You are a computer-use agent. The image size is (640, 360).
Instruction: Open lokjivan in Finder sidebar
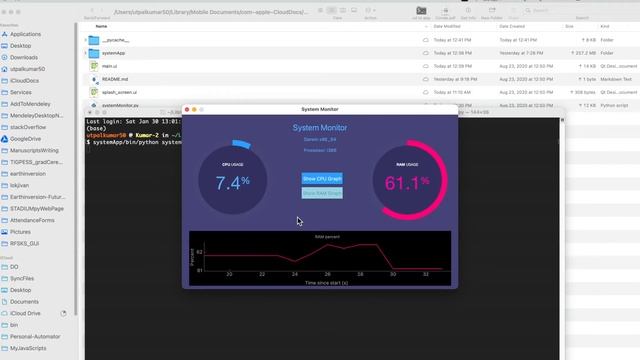20,185
